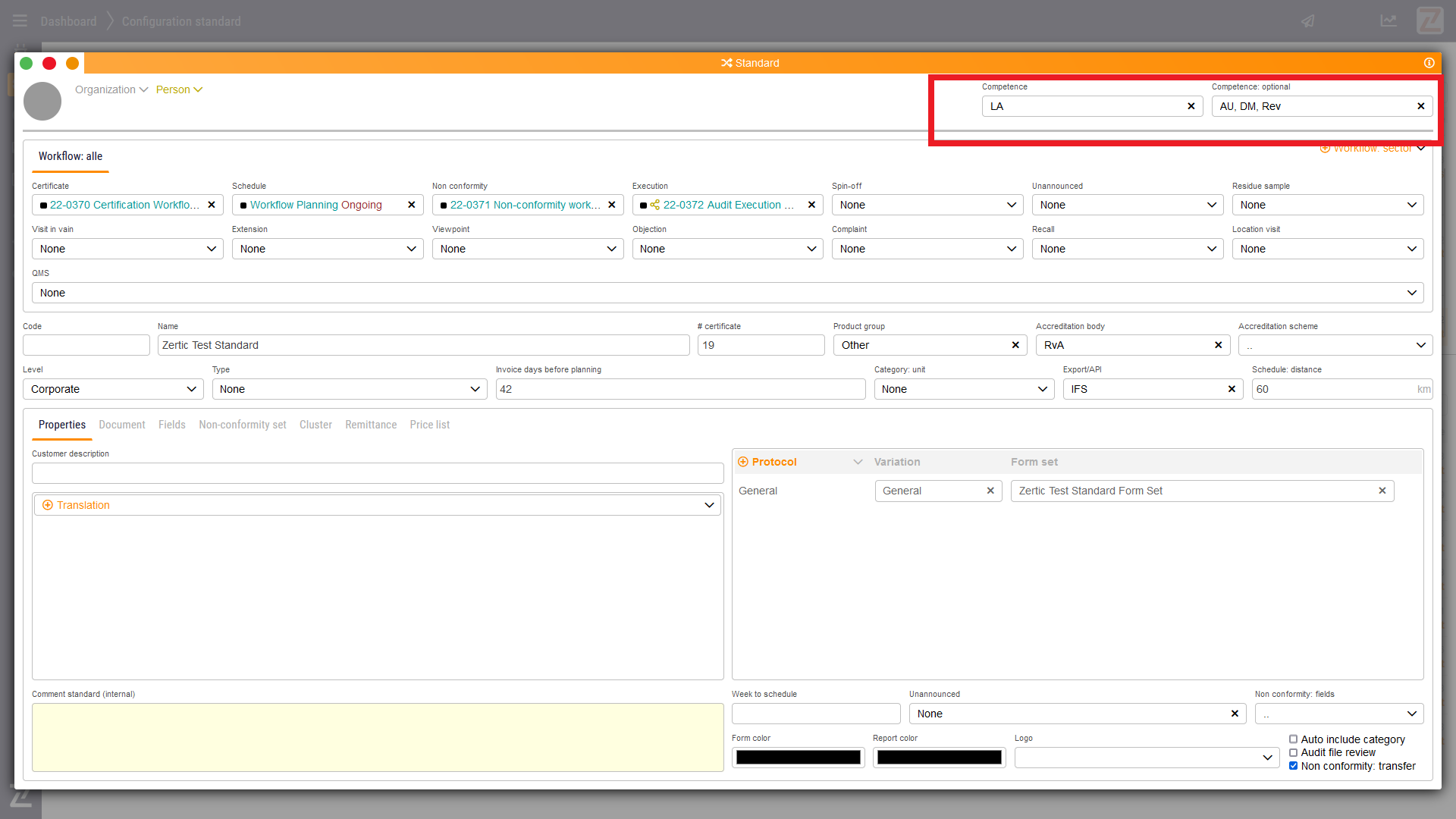Open the chart statistics icon in header
The image size is (1456, 819).
point(1389,21)
